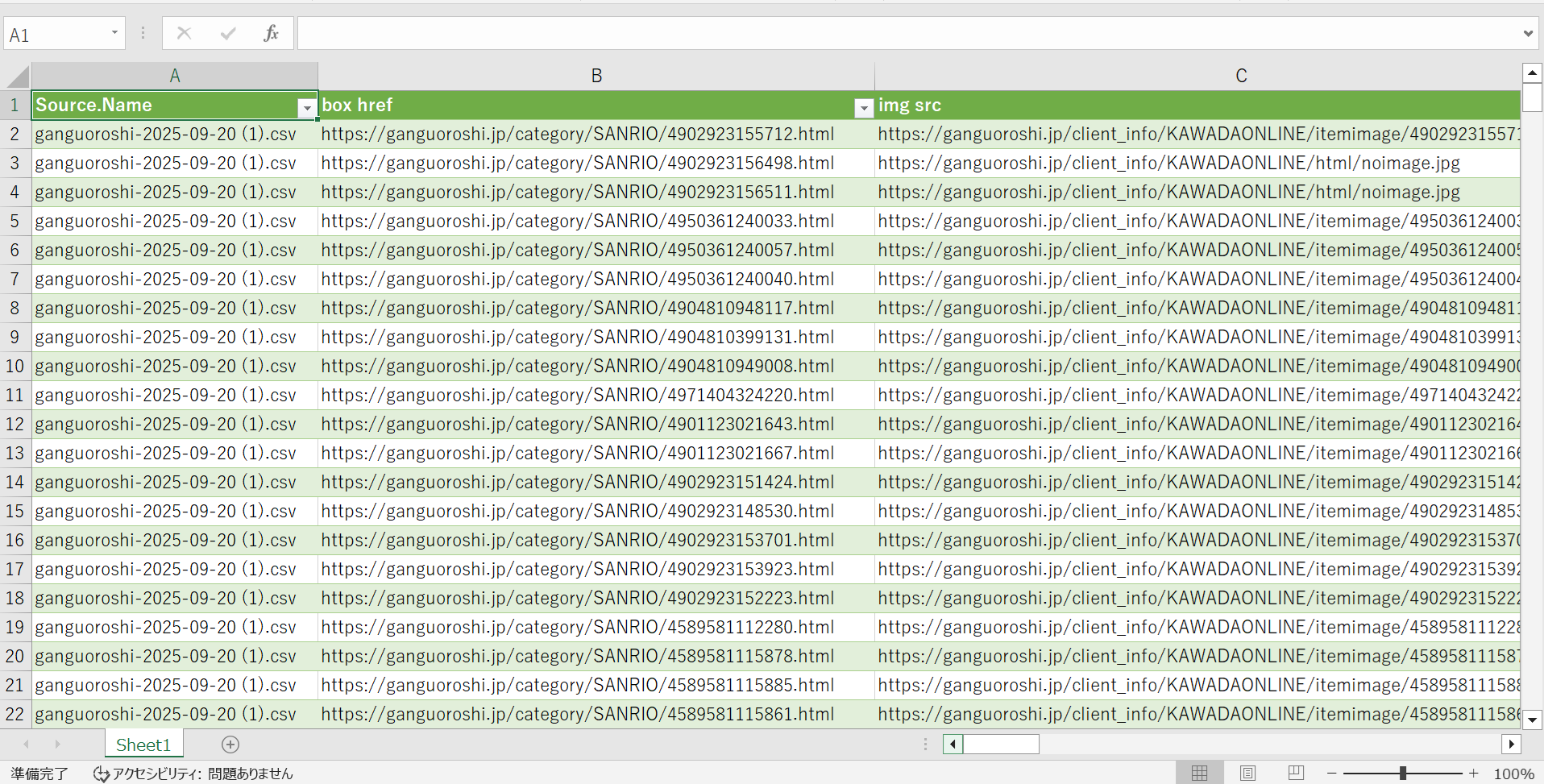Switch to Normal view icon
The image size is (1544, 784).
1199,774
